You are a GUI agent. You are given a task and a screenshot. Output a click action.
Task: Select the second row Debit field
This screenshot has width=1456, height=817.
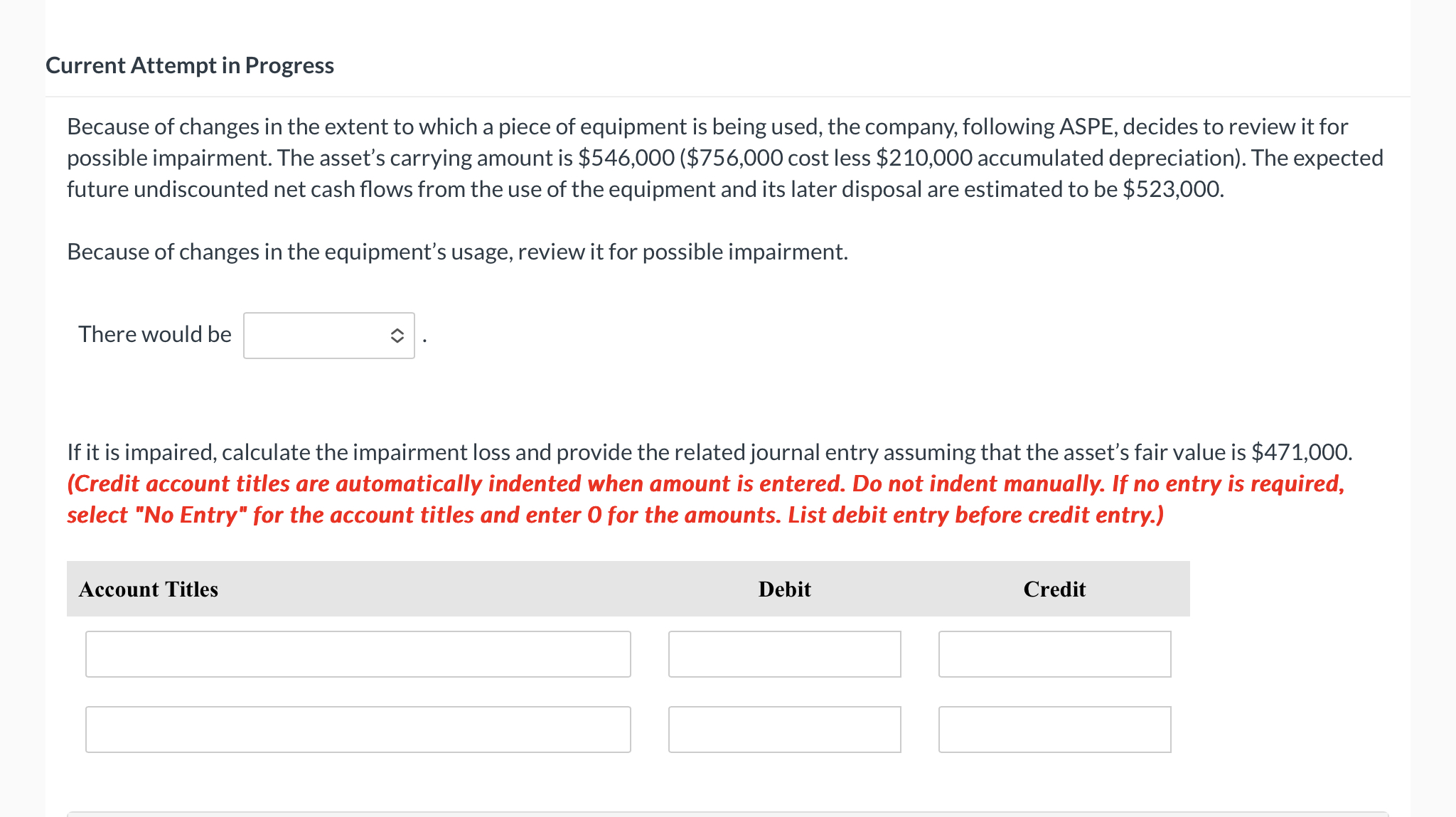point(784,730)
